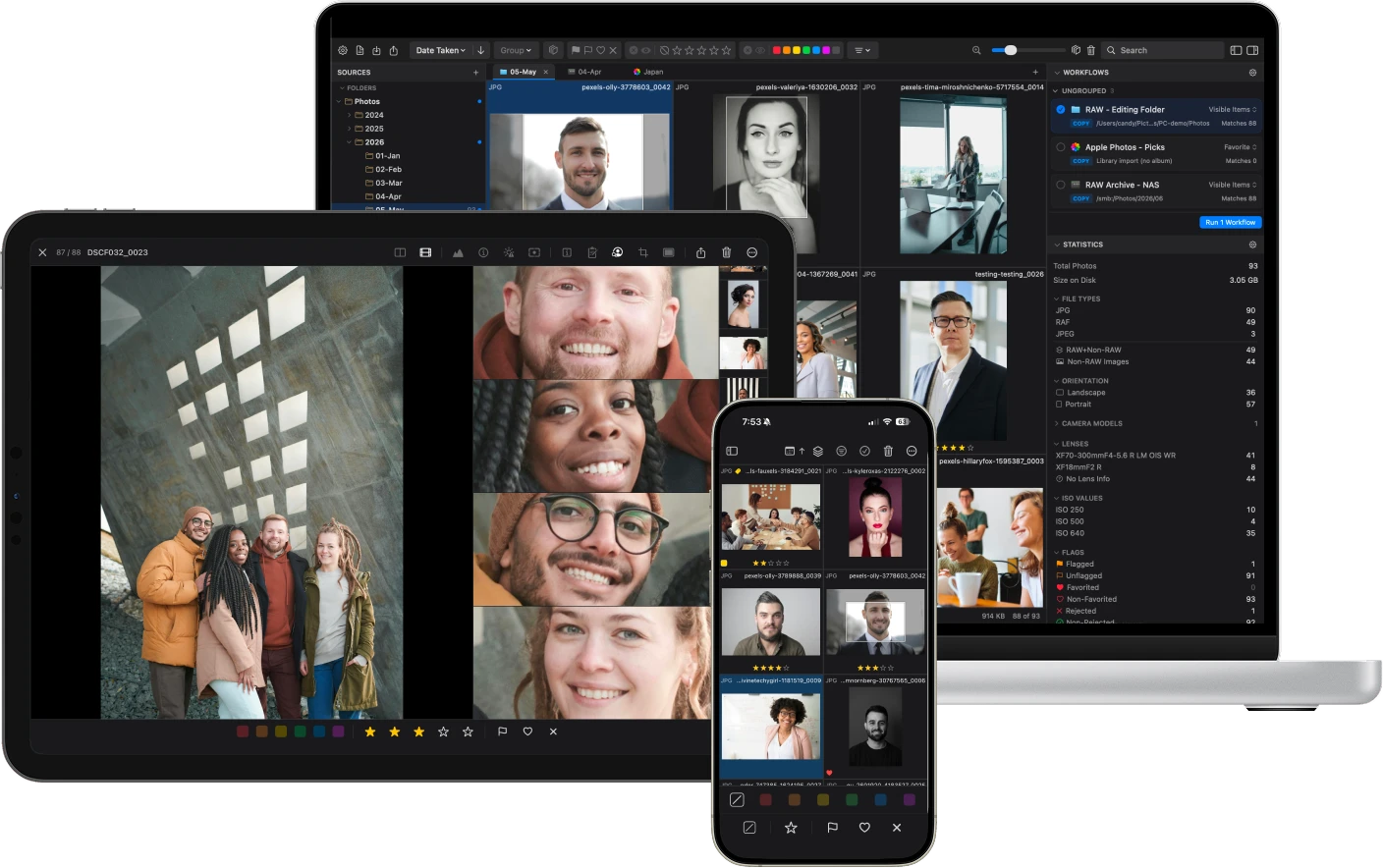
Task: Toggle sort direction arrow beside Date Taken
Action: coord(480,50)
